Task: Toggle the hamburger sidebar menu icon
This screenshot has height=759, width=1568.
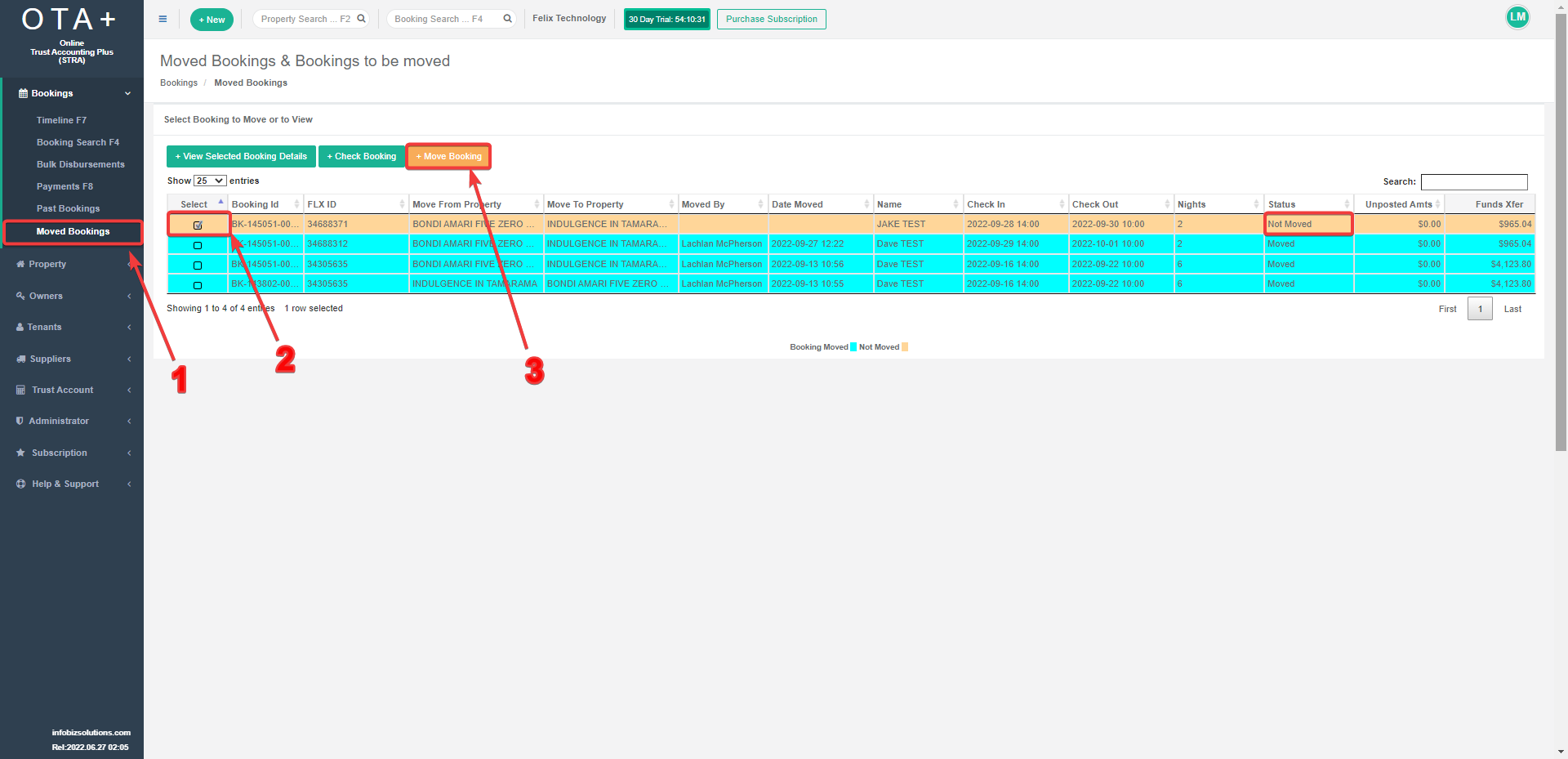Action: [163, 19]
